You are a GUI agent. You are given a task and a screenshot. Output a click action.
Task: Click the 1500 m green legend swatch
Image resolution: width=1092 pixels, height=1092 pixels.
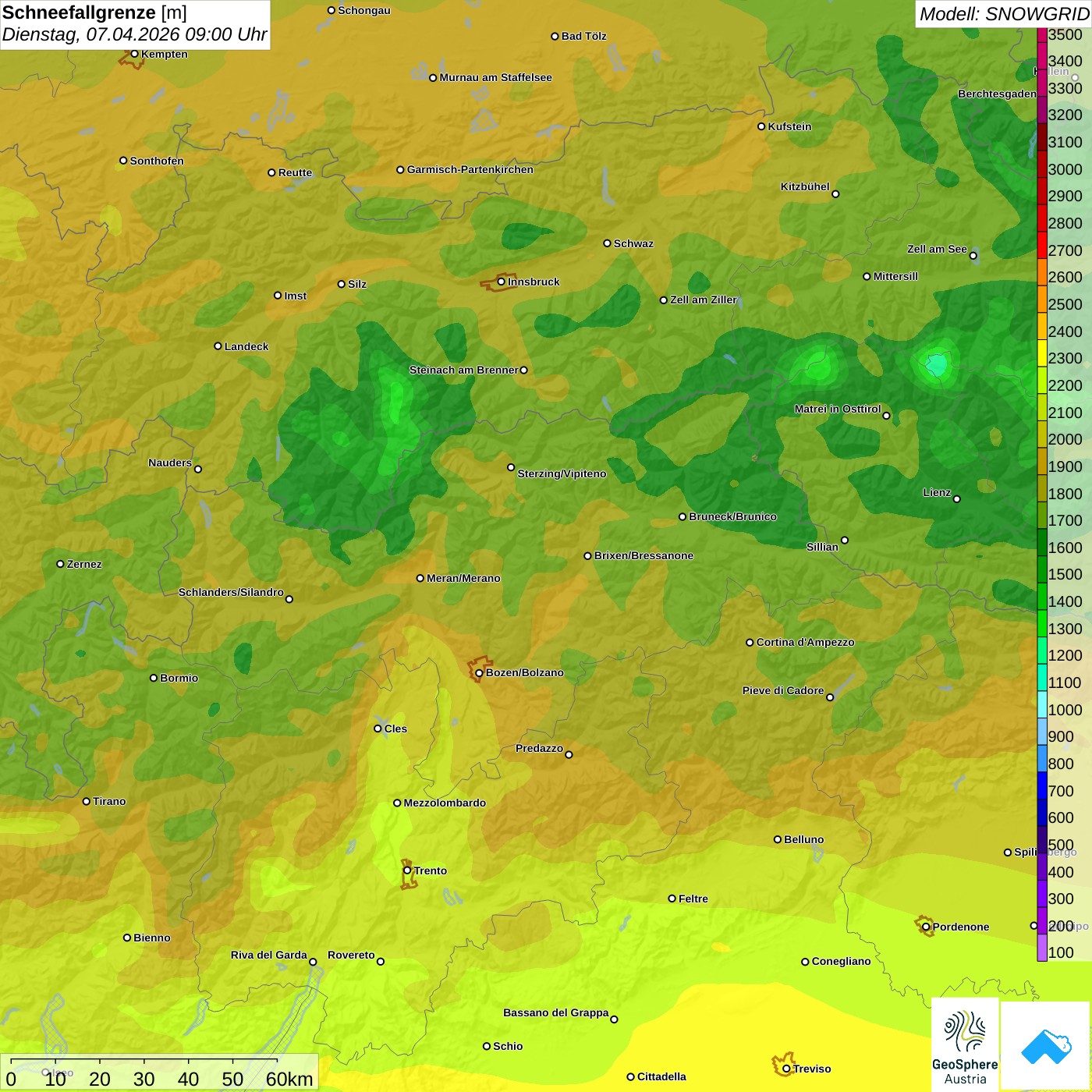pos(1042,569)
